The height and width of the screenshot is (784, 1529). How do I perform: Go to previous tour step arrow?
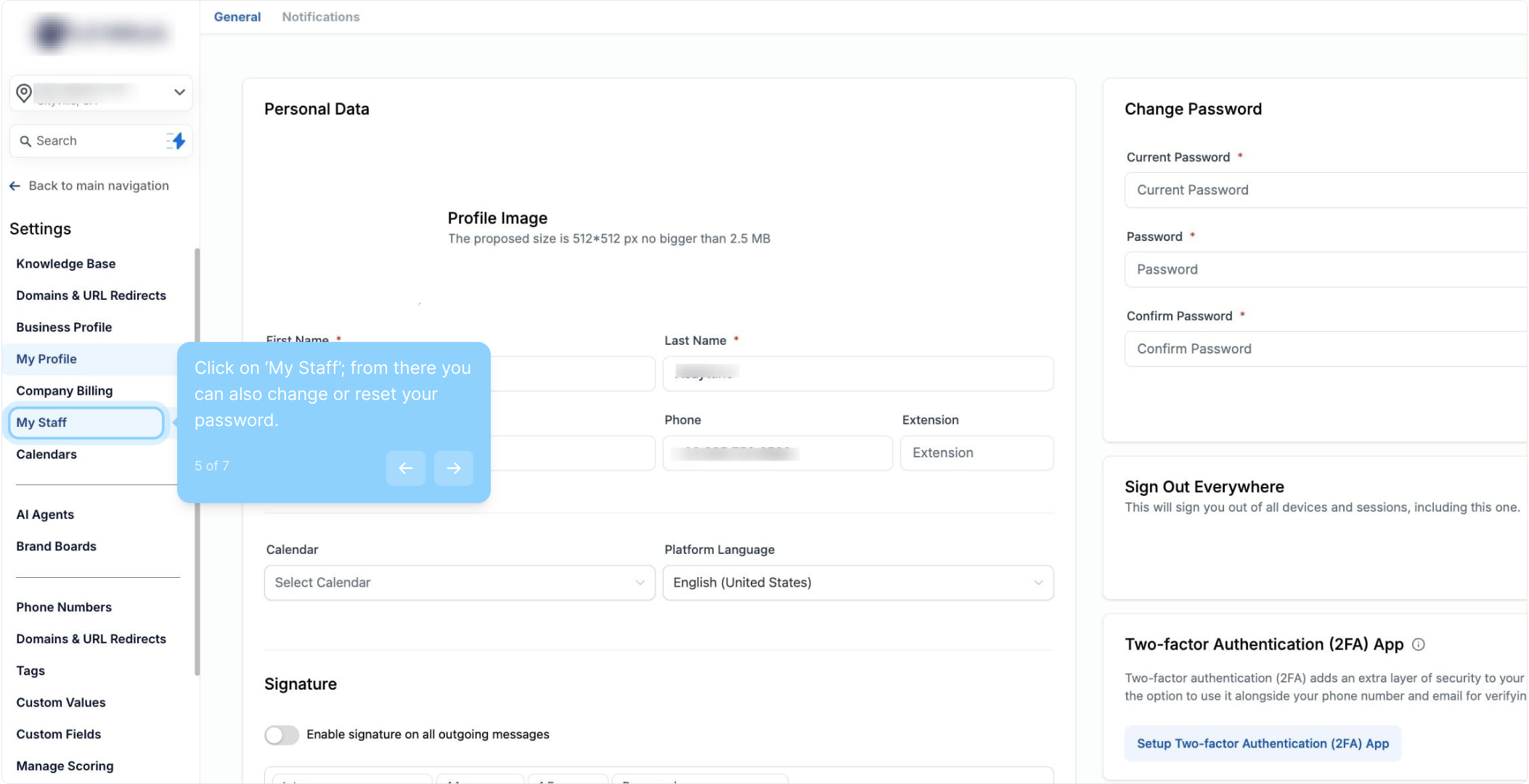tap(405, 468)
